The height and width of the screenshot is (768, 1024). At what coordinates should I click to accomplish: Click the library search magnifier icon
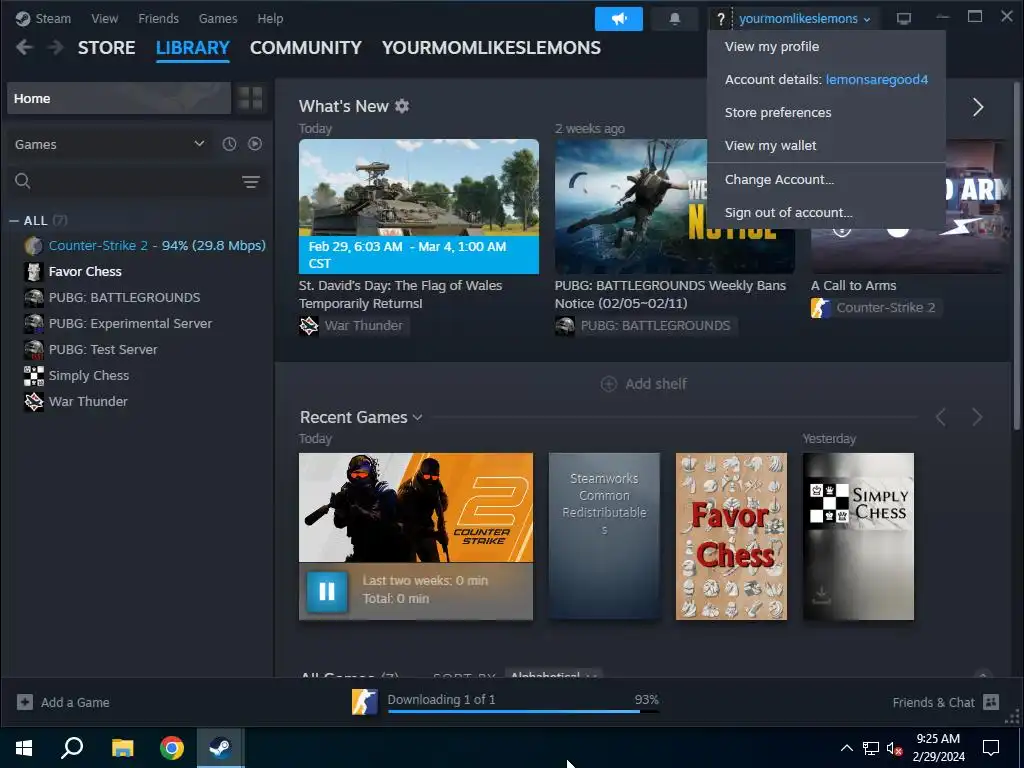click(23, 181)
